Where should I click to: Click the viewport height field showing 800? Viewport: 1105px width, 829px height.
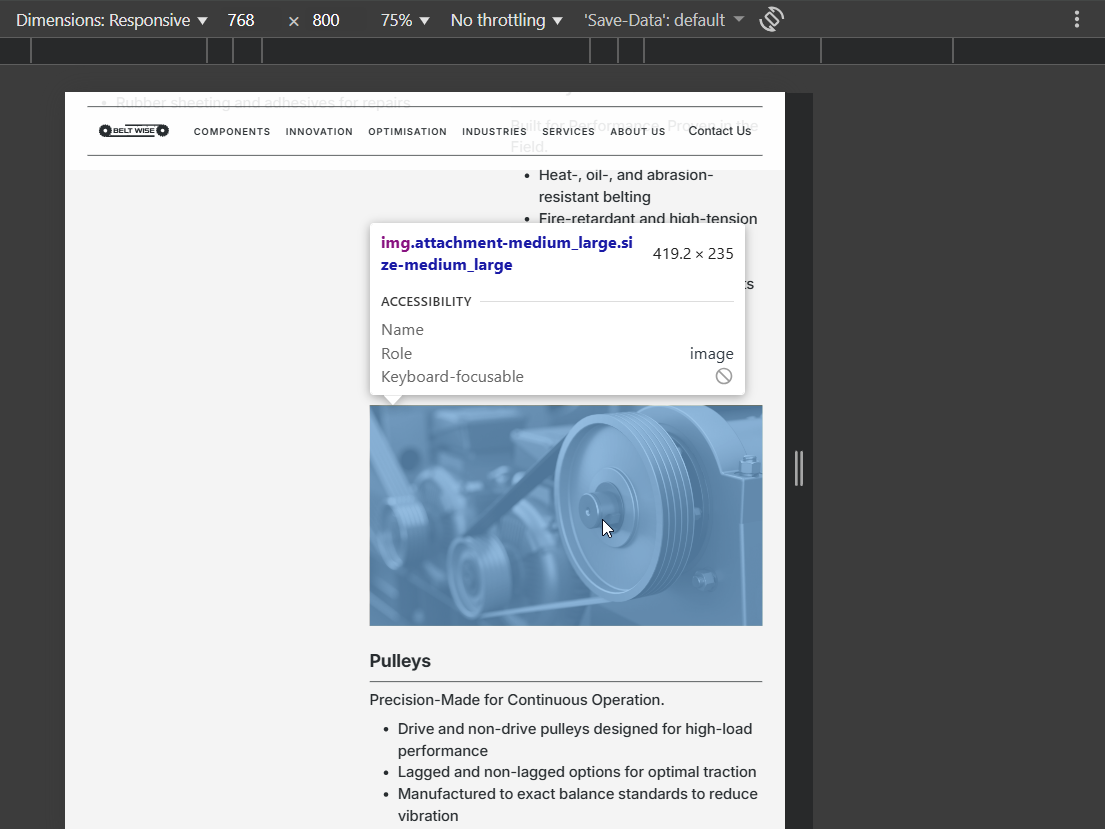[326, 20]
